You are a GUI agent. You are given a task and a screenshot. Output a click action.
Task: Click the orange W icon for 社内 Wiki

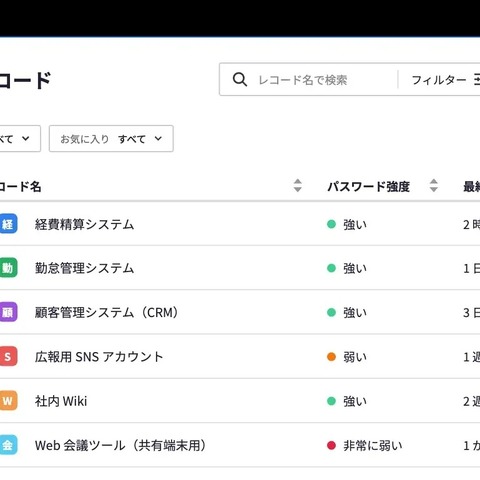point(7,400)
